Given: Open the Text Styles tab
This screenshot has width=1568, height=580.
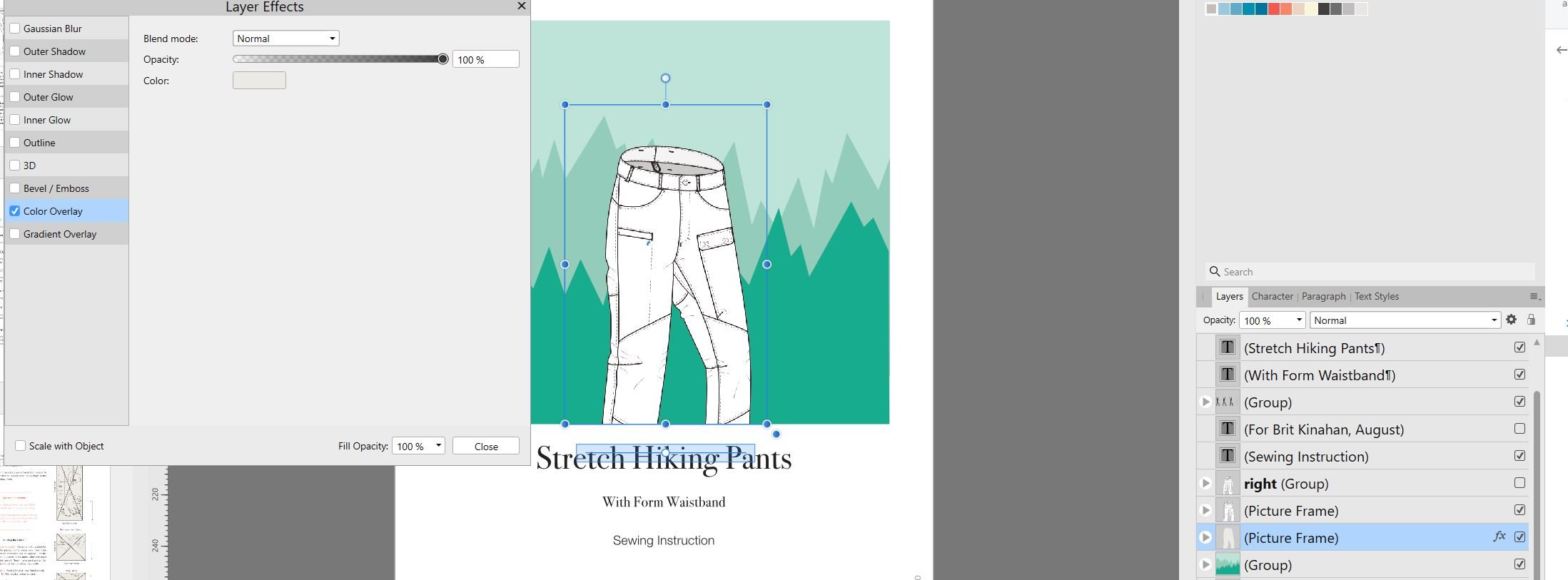Looking at the screenshot, I should [x=1376, y=296].
